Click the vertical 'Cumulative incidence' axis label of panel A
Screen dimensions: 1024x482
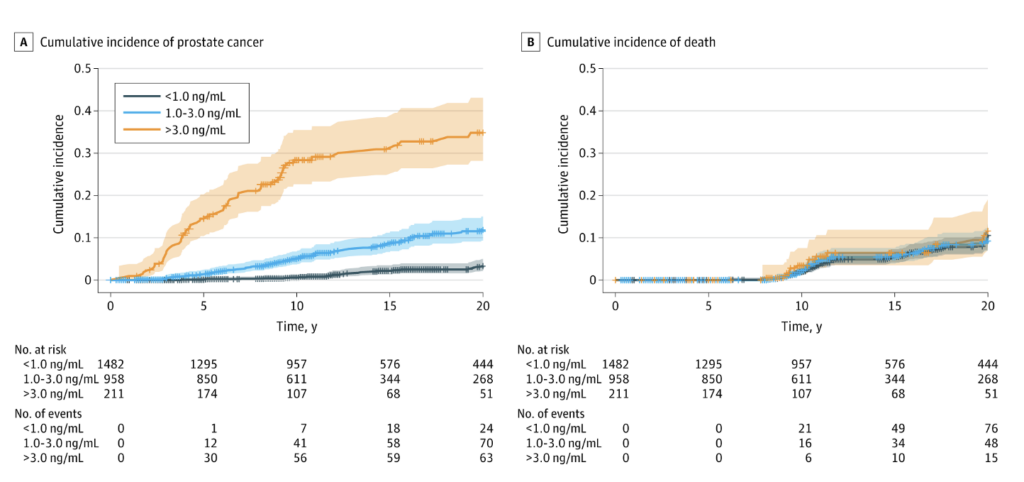(59, 175)
